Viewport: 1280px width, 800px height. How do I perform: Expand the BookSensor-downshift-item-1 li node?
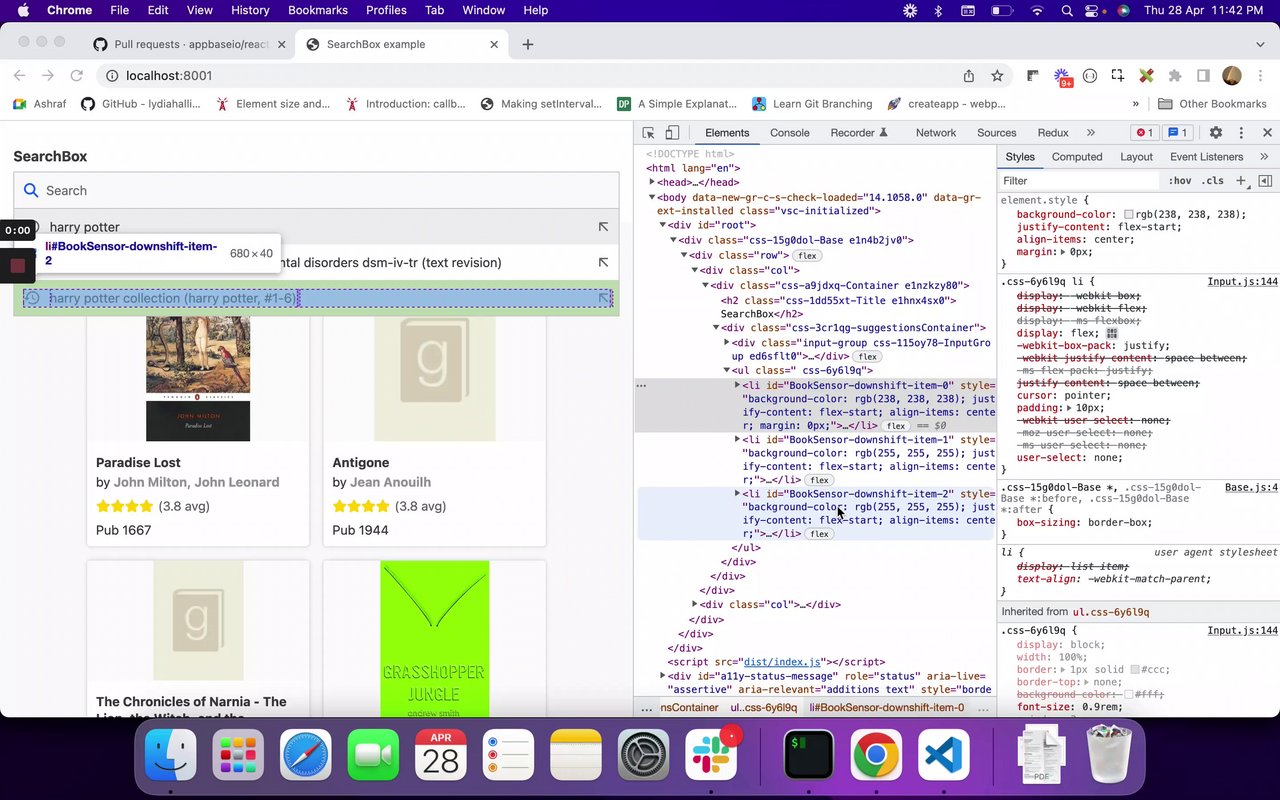(738, 440)
